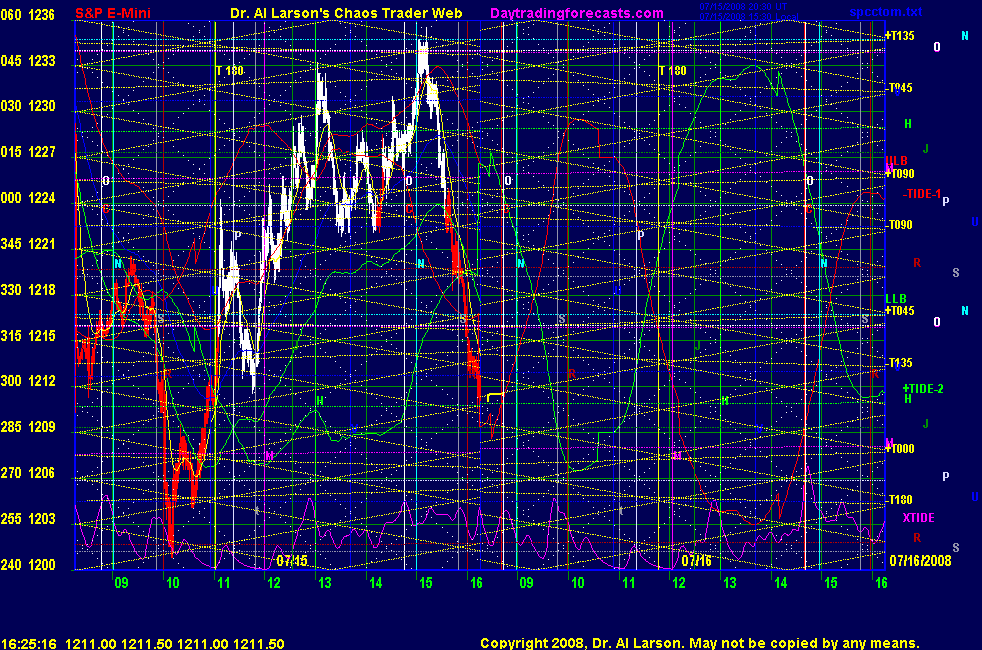Viewport: 982px width, 650px height.
Task: Select the "-T180" line label
Action: click(901, 500)
